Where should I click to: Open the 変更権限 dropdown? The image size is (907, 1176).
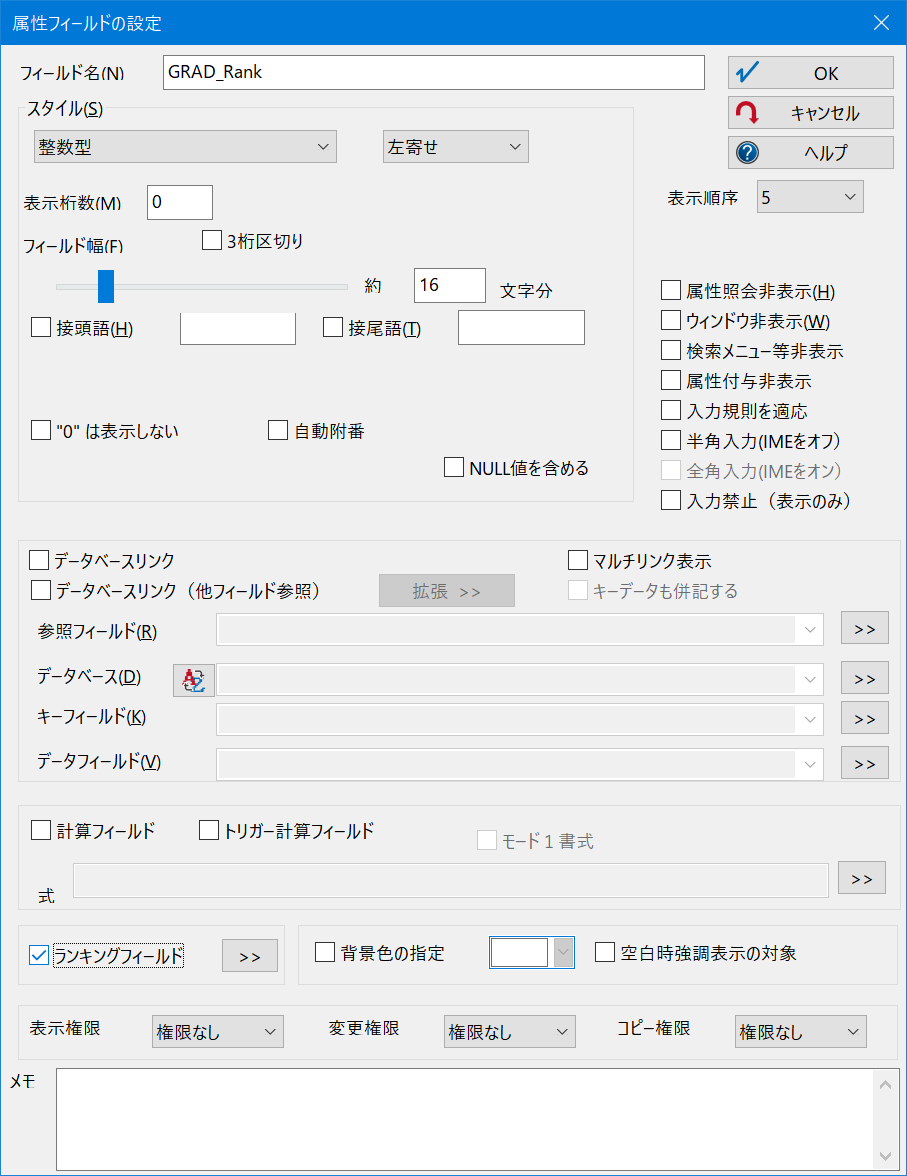tap(509, 1031)
